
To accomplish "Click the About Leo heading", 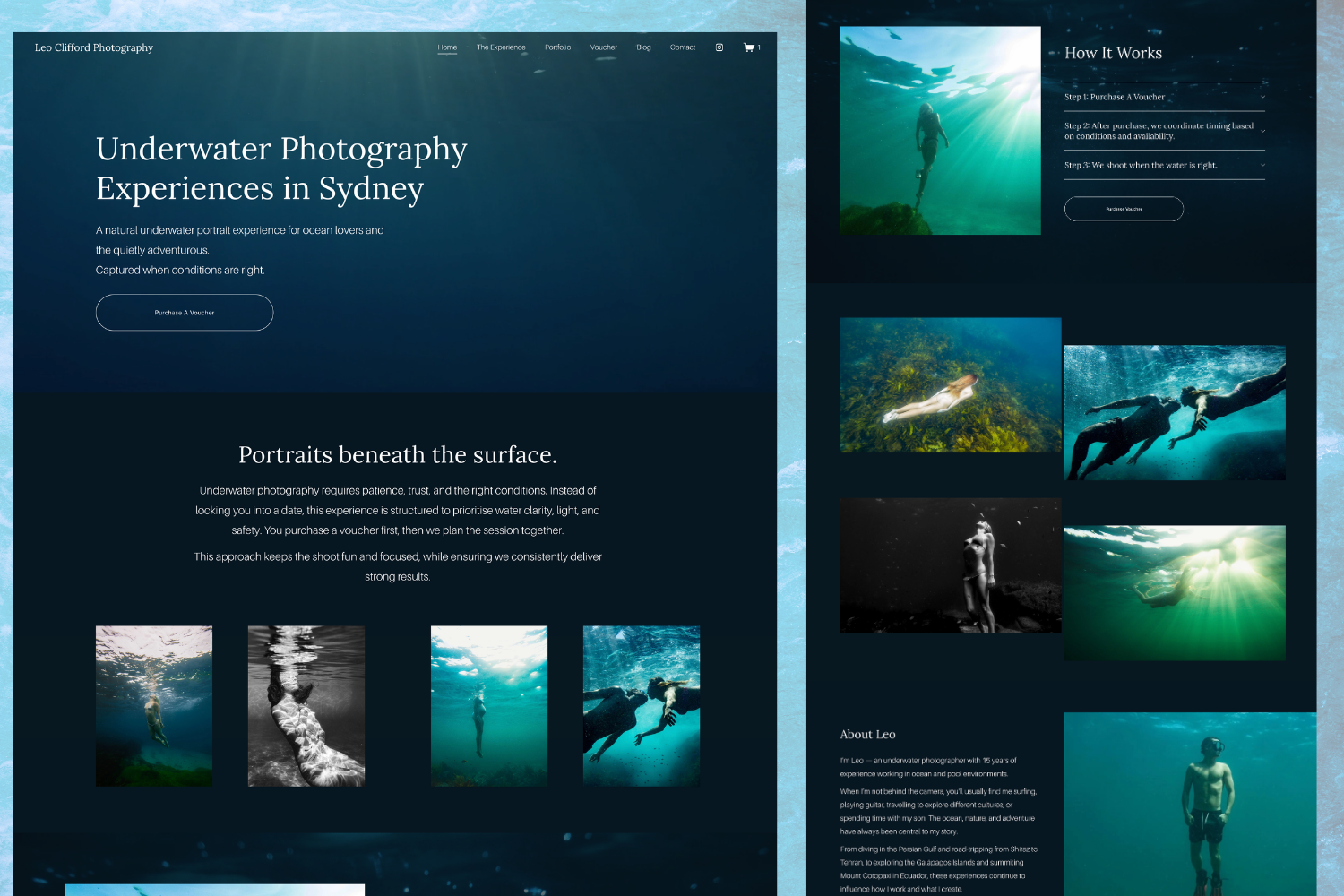I will coord(867,734).
